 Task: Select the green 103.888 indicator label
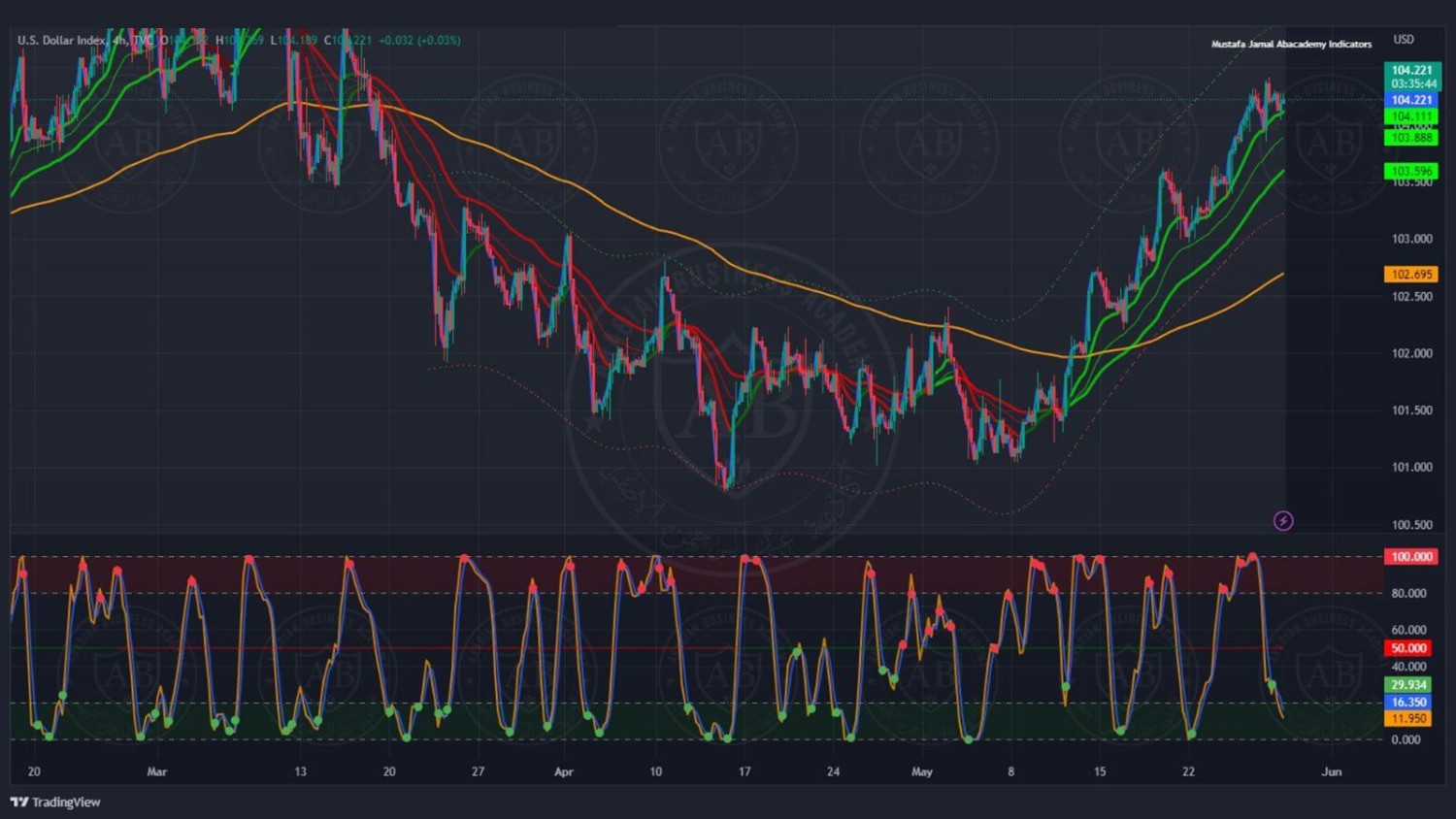pos(1411,138)
